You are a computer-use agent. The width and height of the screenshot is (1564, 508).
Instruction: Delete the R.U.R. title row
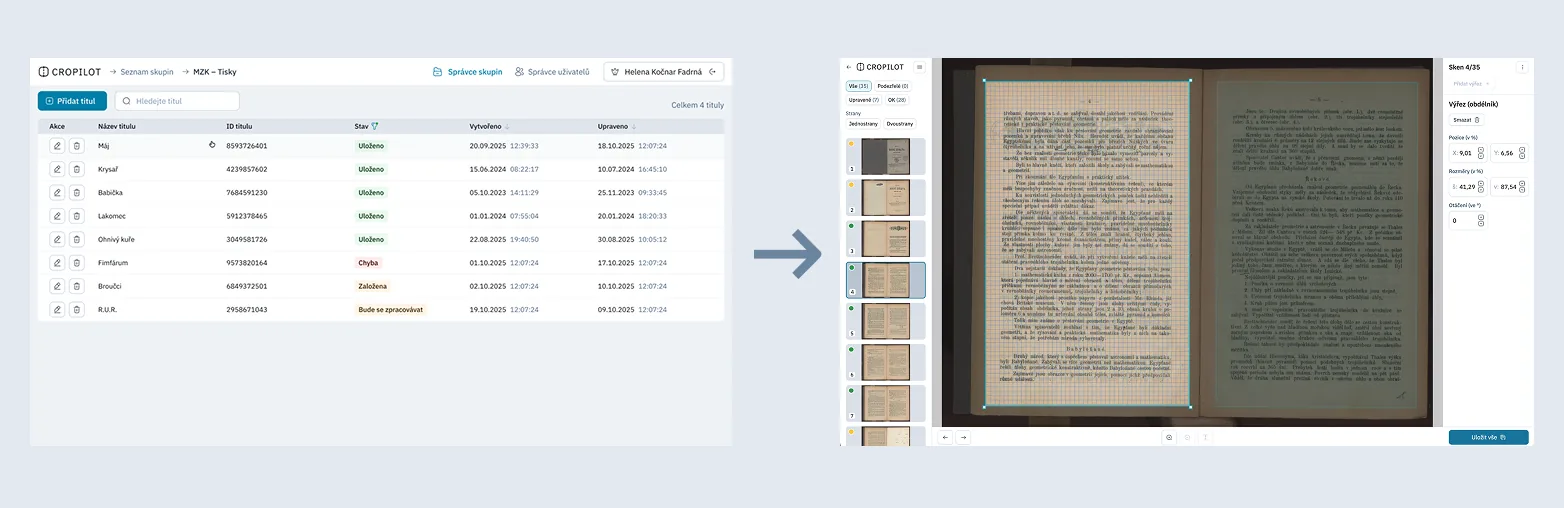(76, 310)
